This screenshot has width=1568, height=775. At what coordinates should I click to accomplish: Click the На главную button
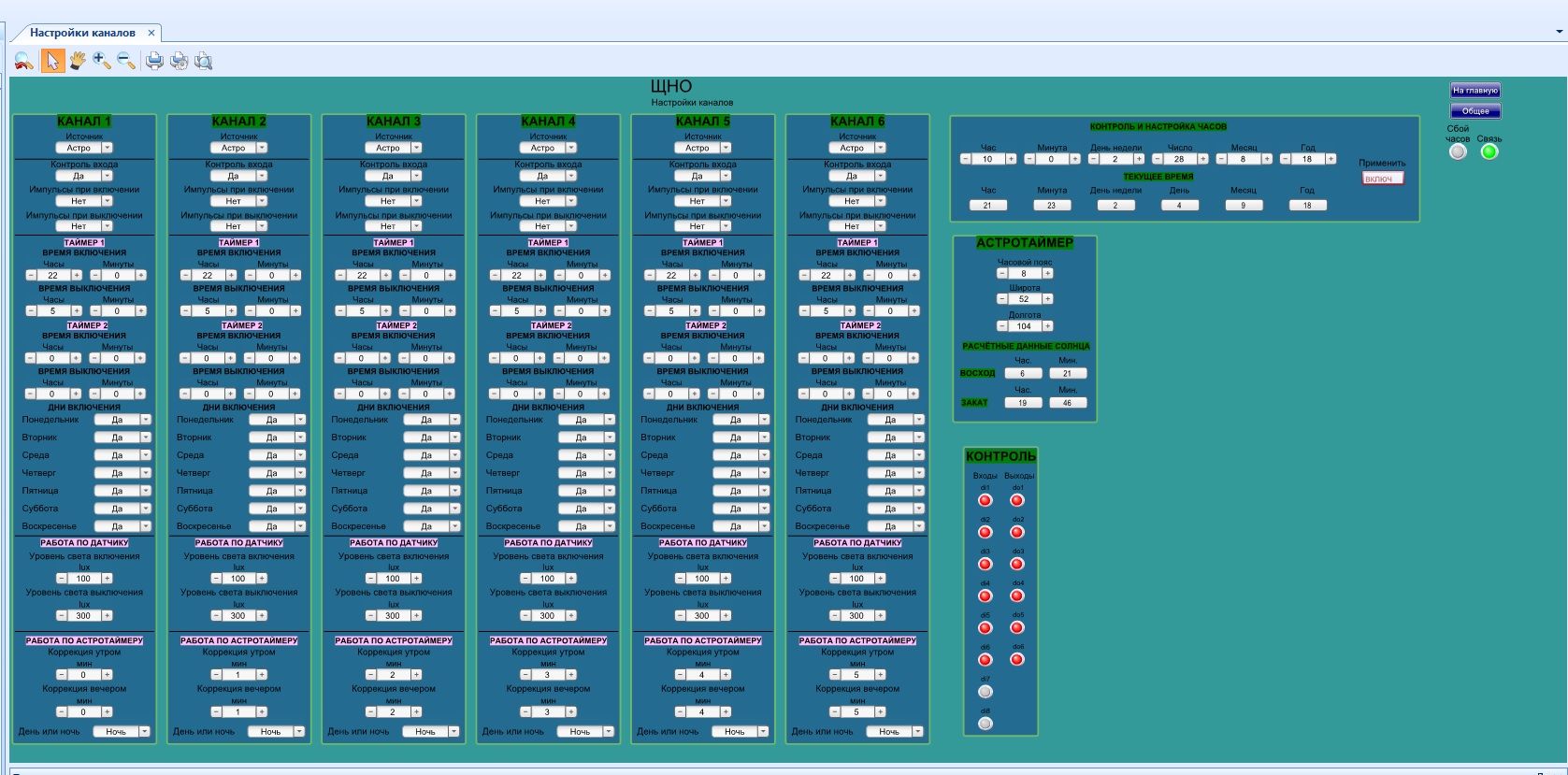(1475, 91)
